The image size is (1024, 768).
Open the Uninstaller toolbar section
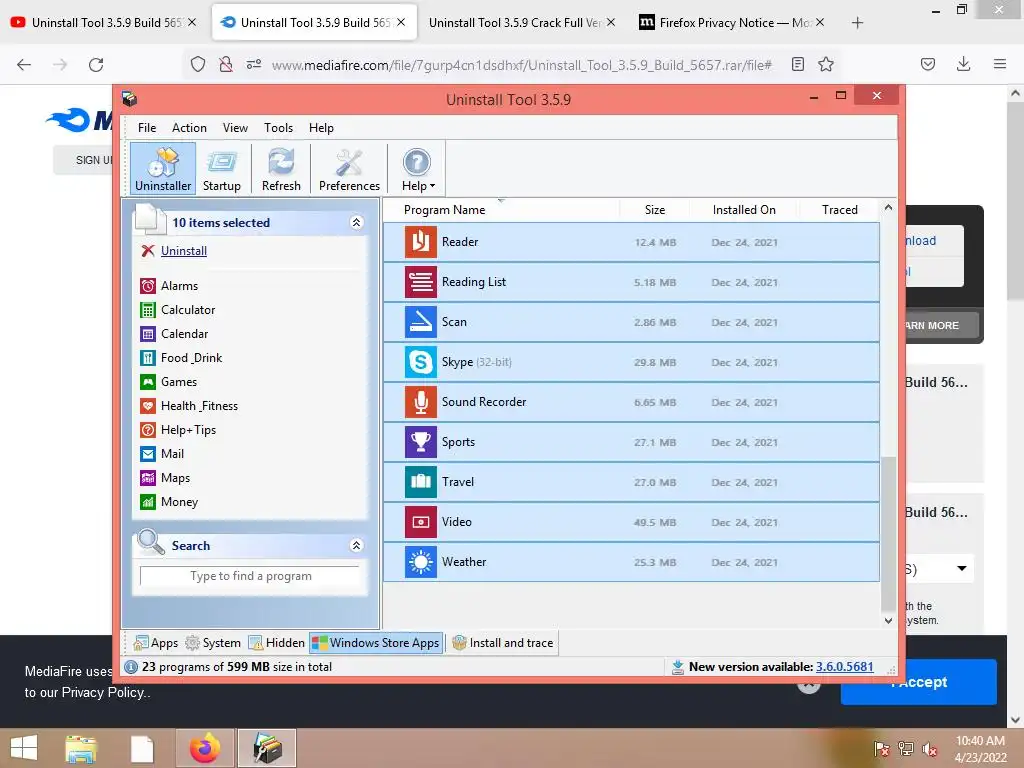[x=163, y=169]
